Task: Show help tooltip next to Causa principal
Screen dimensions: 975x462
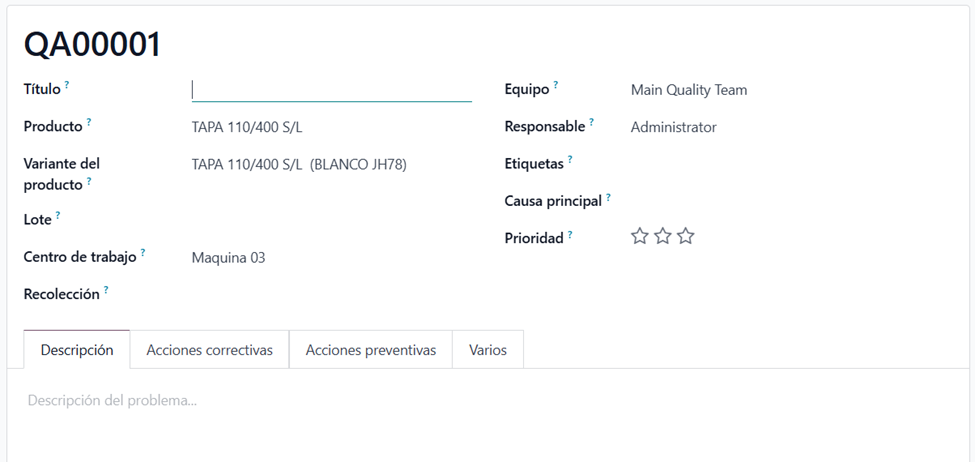Action: pyautogui.click(x=608, y=197)
